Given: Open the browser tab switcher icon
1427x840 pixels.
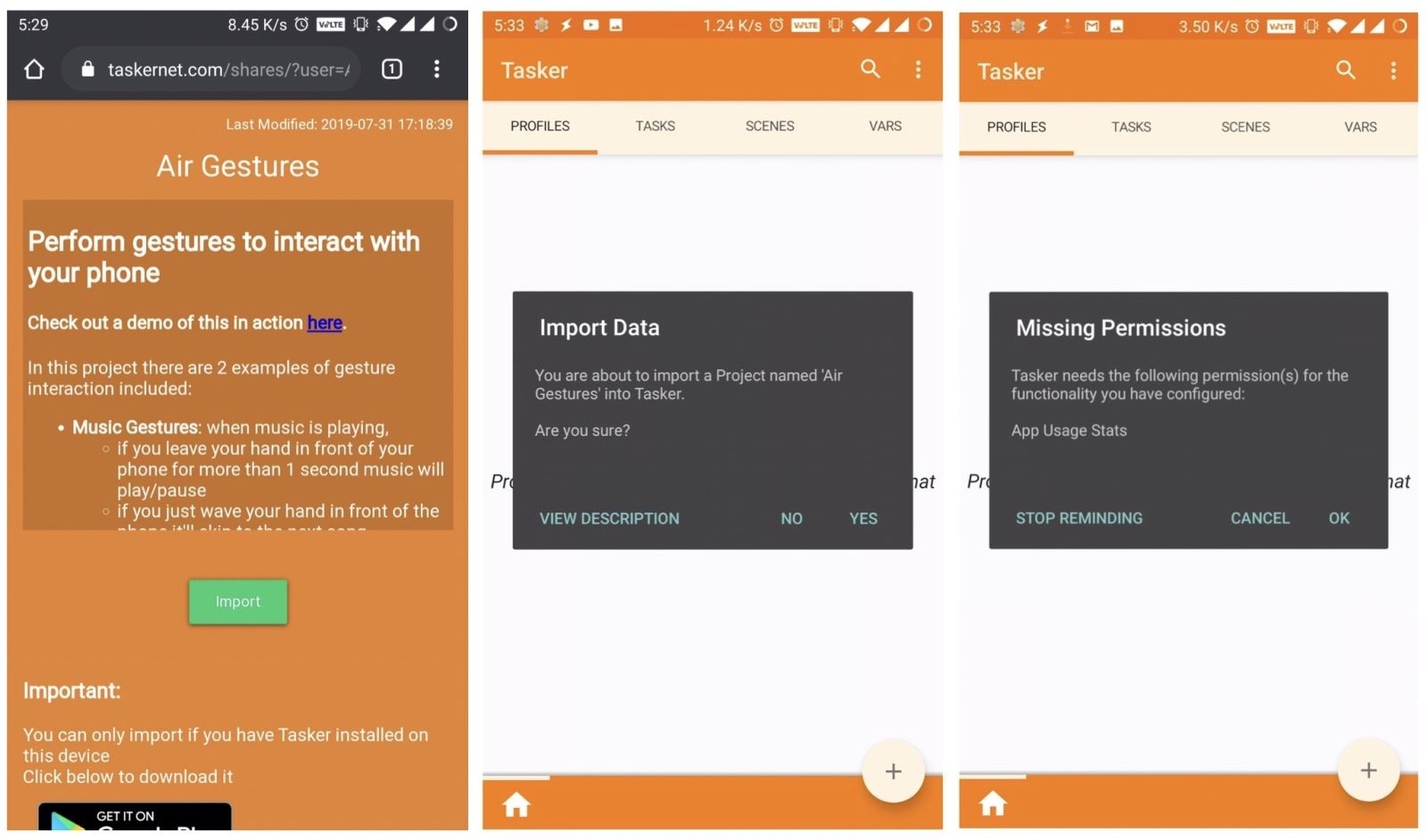Looking at the screenshot, I should pos(392,69).
